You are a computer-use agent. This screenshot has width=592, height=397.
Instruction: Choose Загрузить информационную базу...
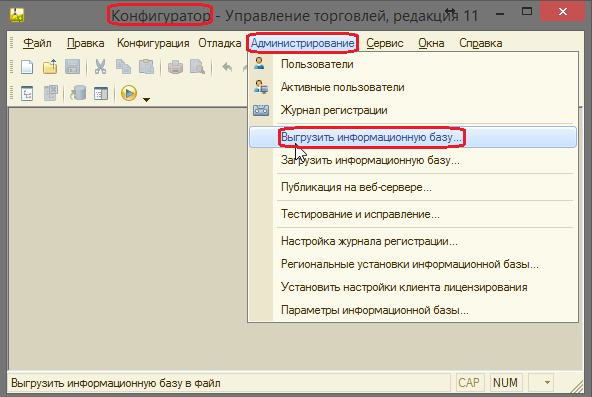413,160
